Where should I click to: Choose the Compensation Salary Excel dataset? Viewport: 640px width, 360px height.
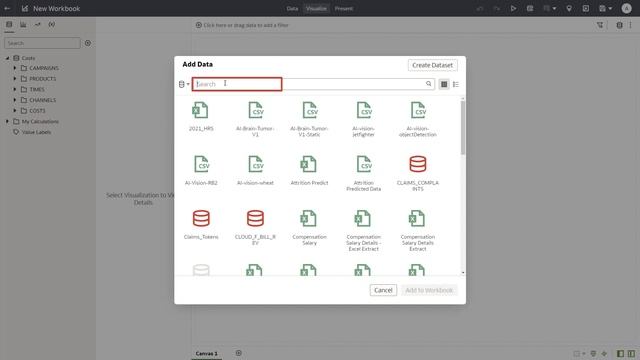(309, 227)
